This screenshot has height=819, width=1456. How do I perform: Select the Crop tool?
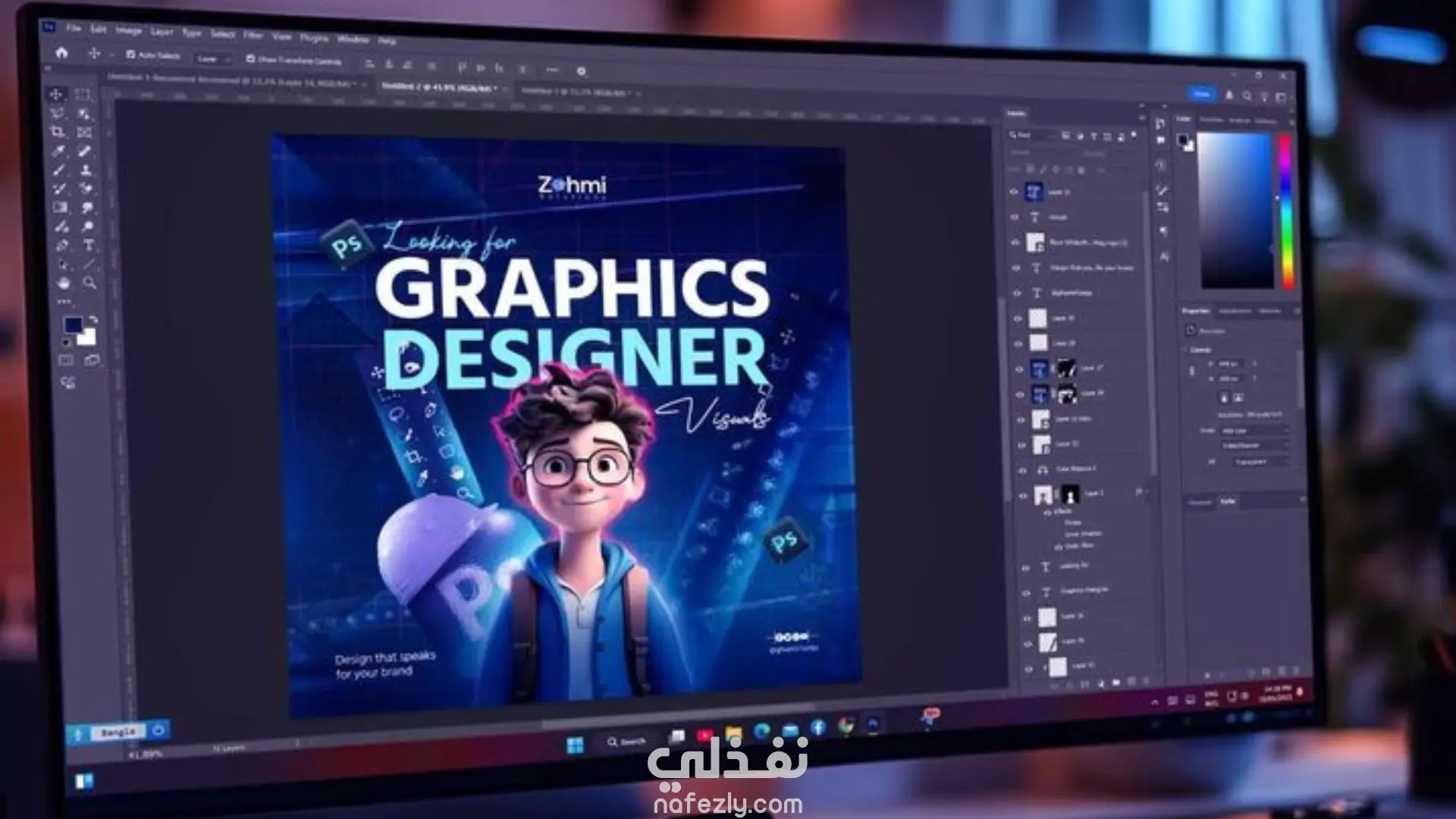click(58, 132)
